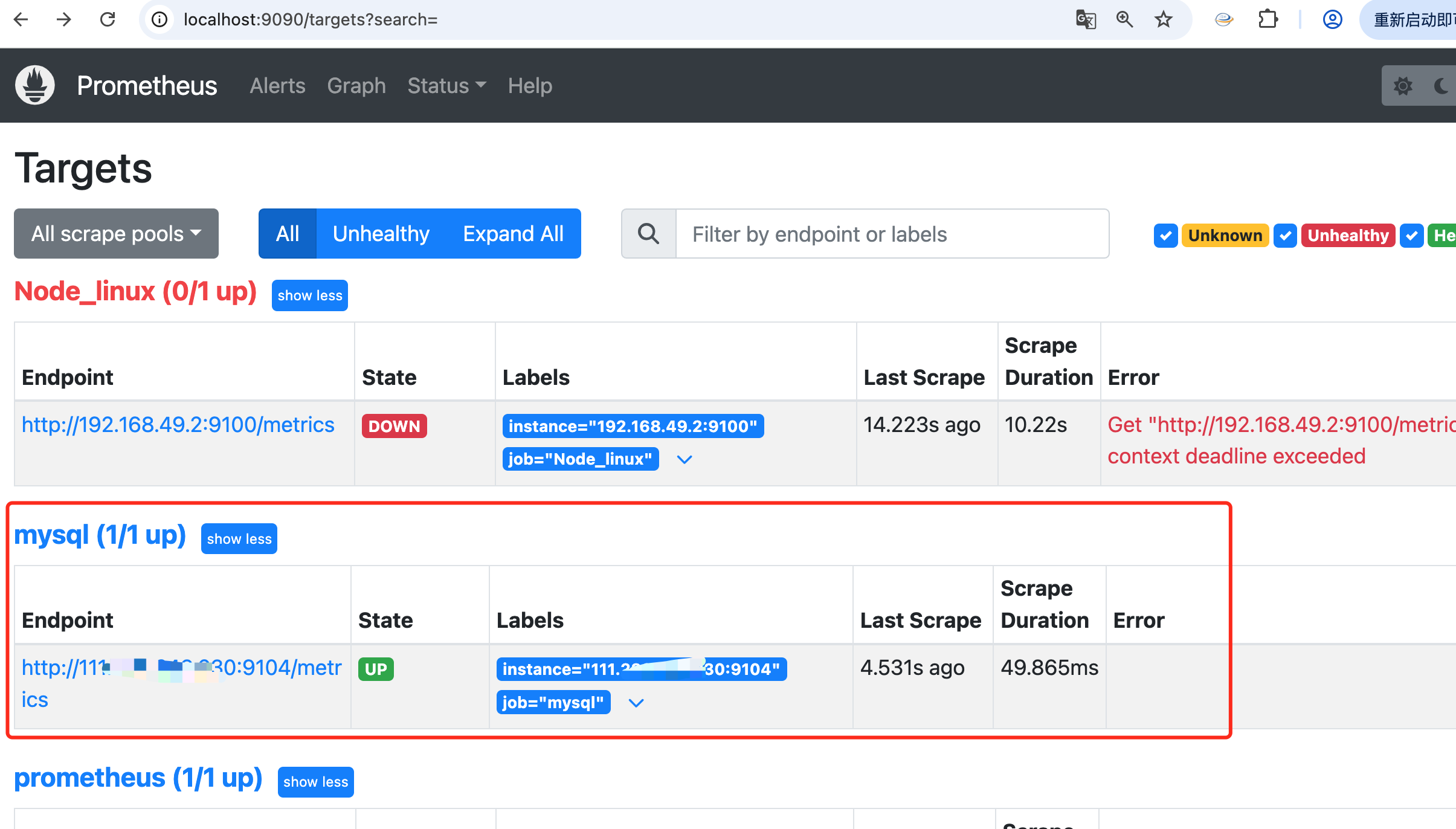
Task: Bookmark page with star icon
Action: pos(1163,19)
